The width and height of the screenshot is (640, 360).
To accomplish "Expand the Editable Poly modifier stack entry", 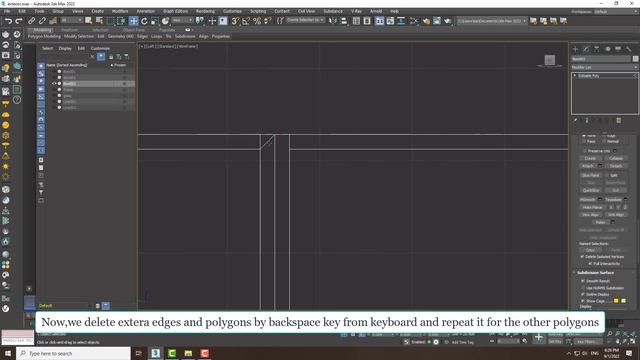I will (575, 76).
